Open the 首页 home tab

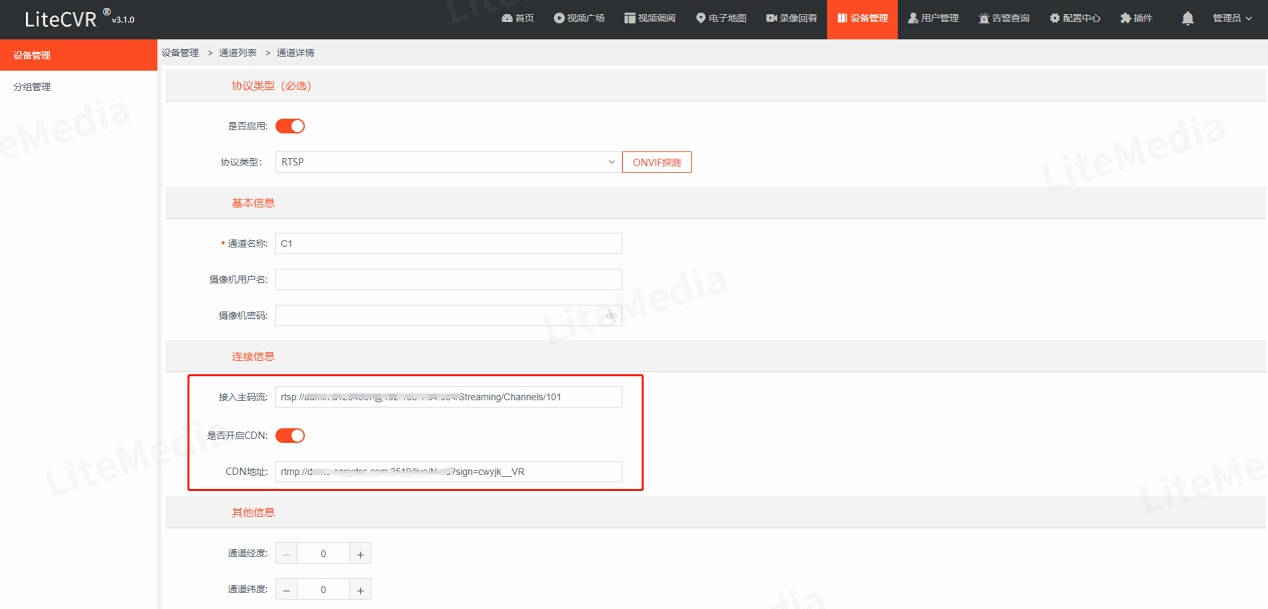click(518, 18)
